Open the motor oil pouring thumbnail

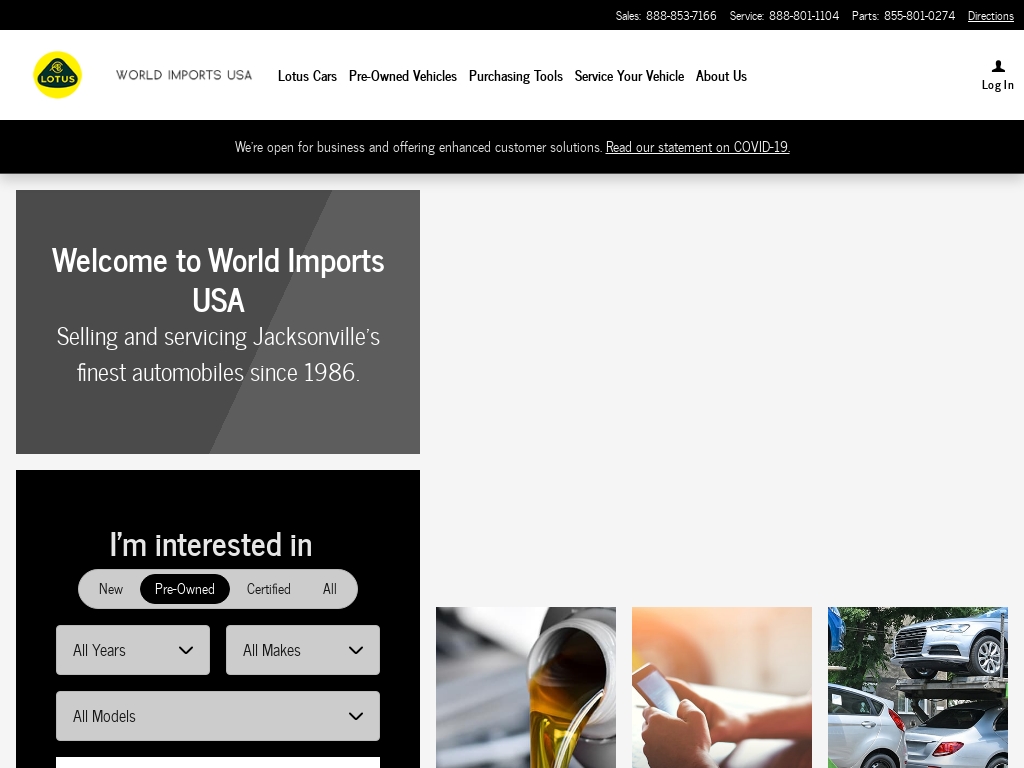pos(526,688)
